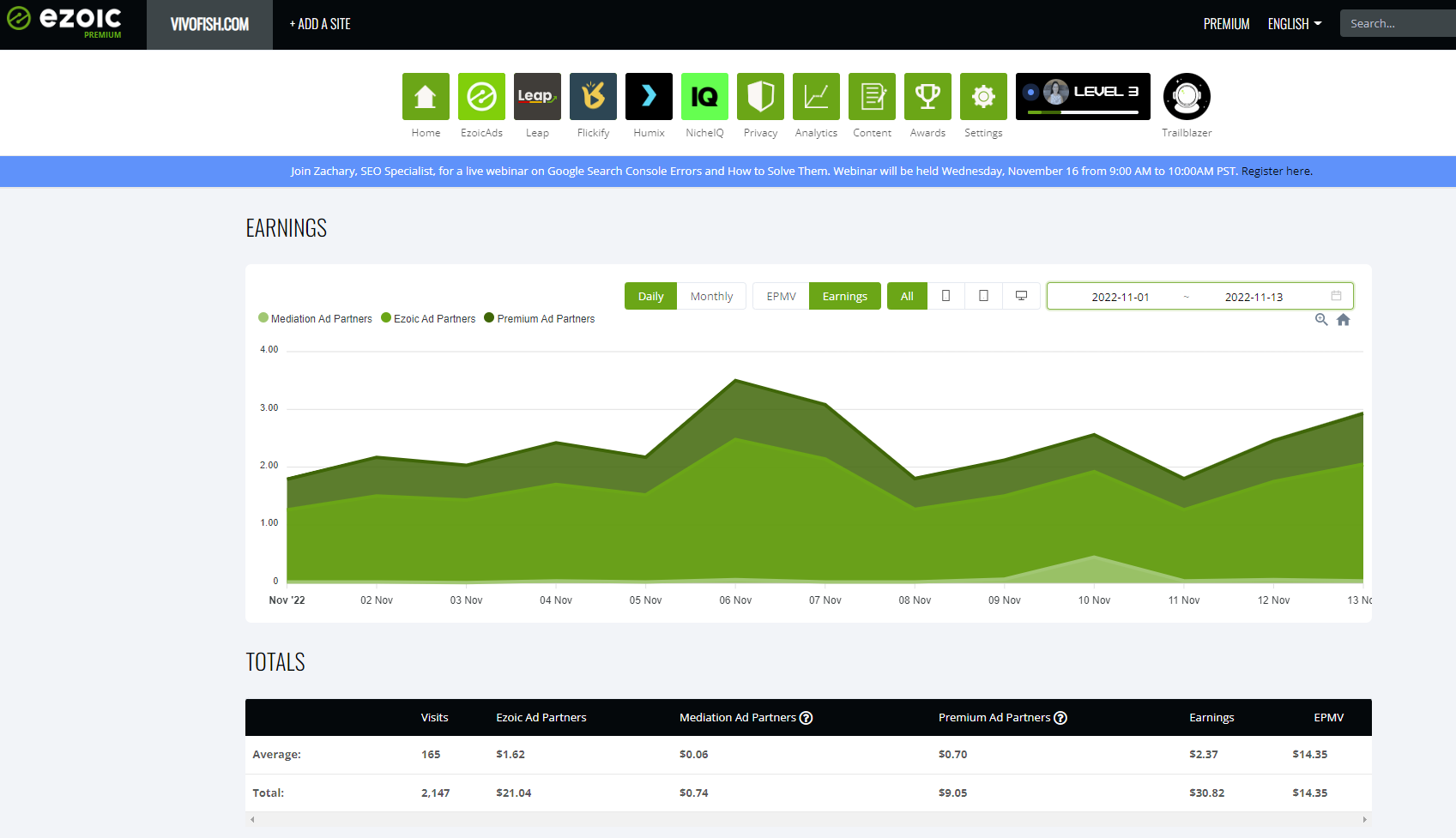Open the EzoicAds app icon
The width and height of the screenshot is (1456, 838).
pyautogui.click(x=481, y=96)
